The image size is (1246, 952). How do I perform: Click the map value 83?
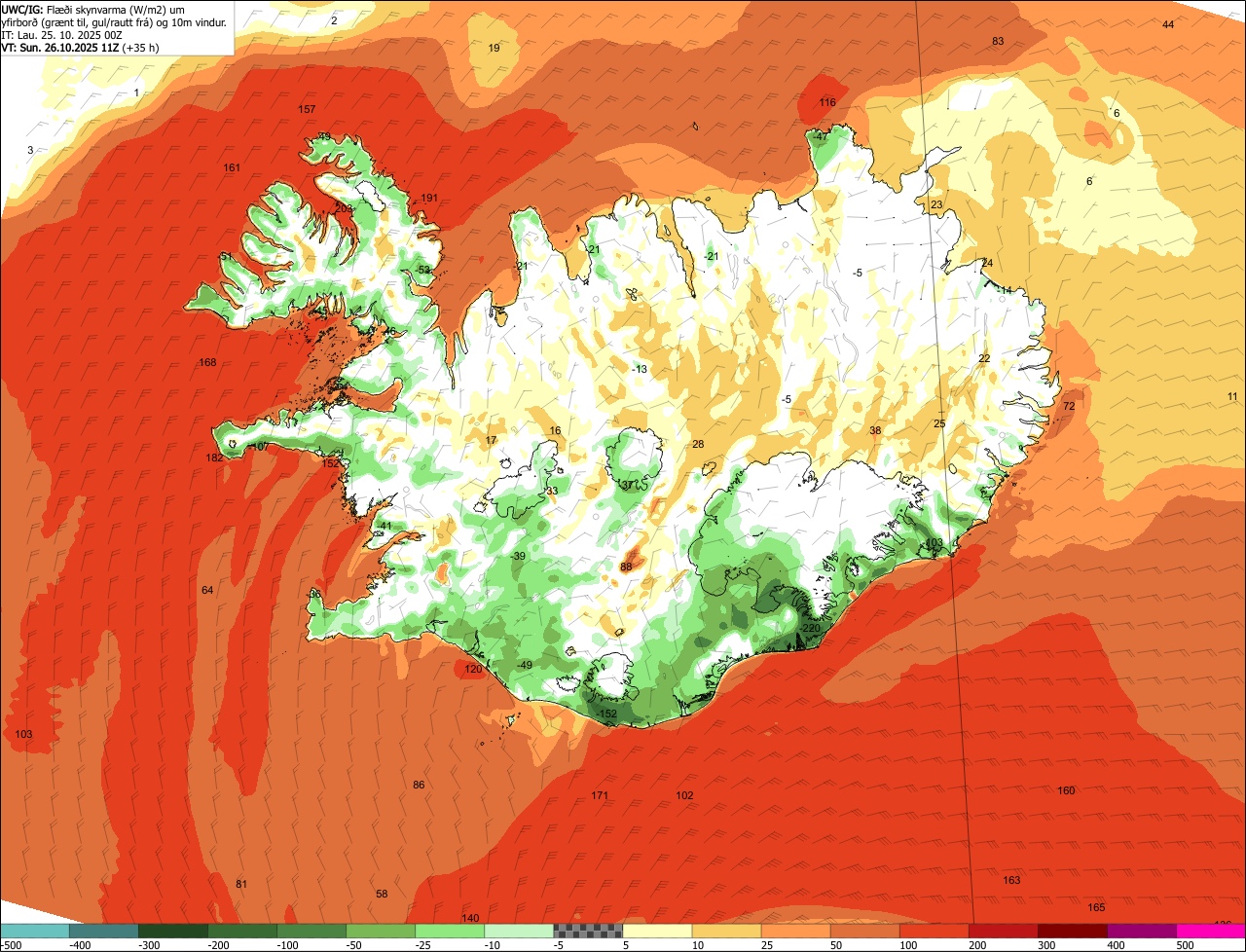(997, 41)
